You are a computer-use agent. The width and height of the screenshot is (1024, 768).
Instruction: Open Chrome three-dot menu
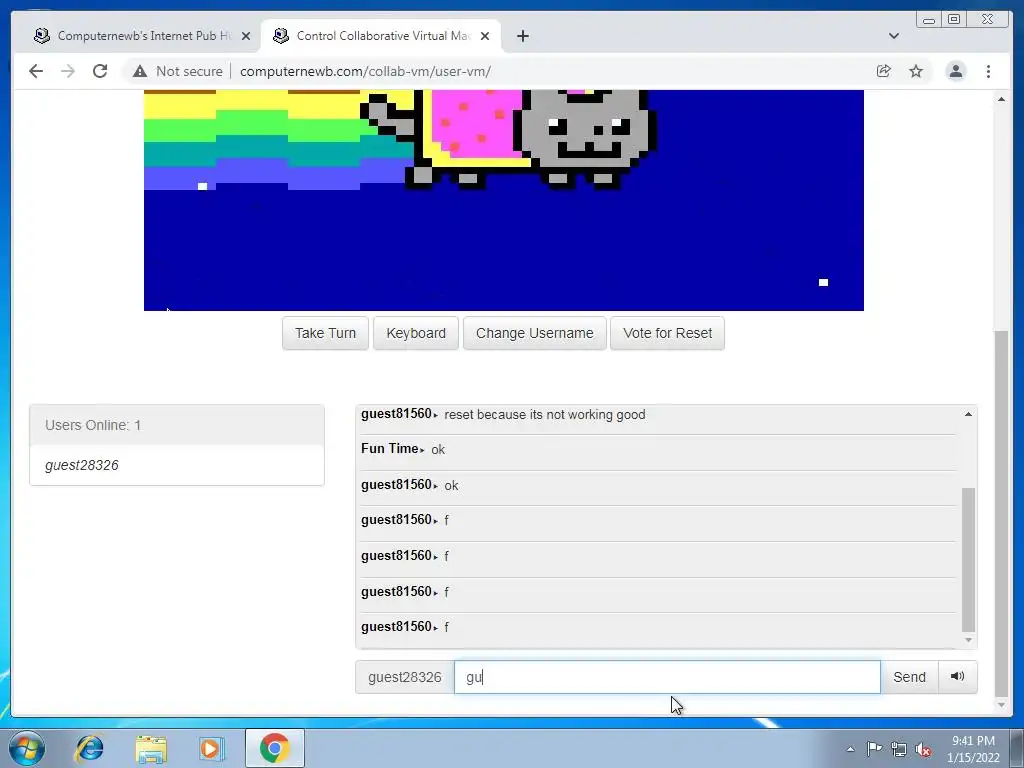[989, 71]
